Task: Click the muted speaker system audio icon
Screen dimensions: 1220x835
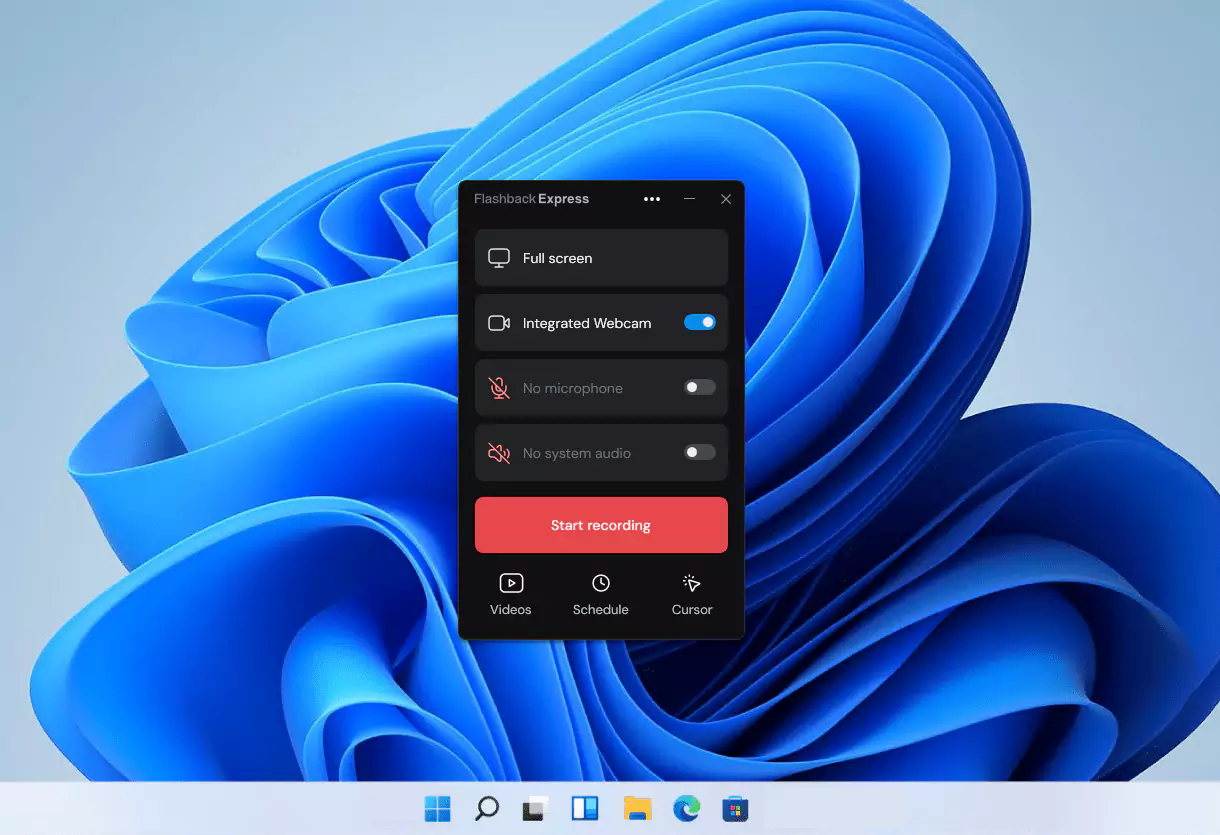Action: (x=499, y=453)
